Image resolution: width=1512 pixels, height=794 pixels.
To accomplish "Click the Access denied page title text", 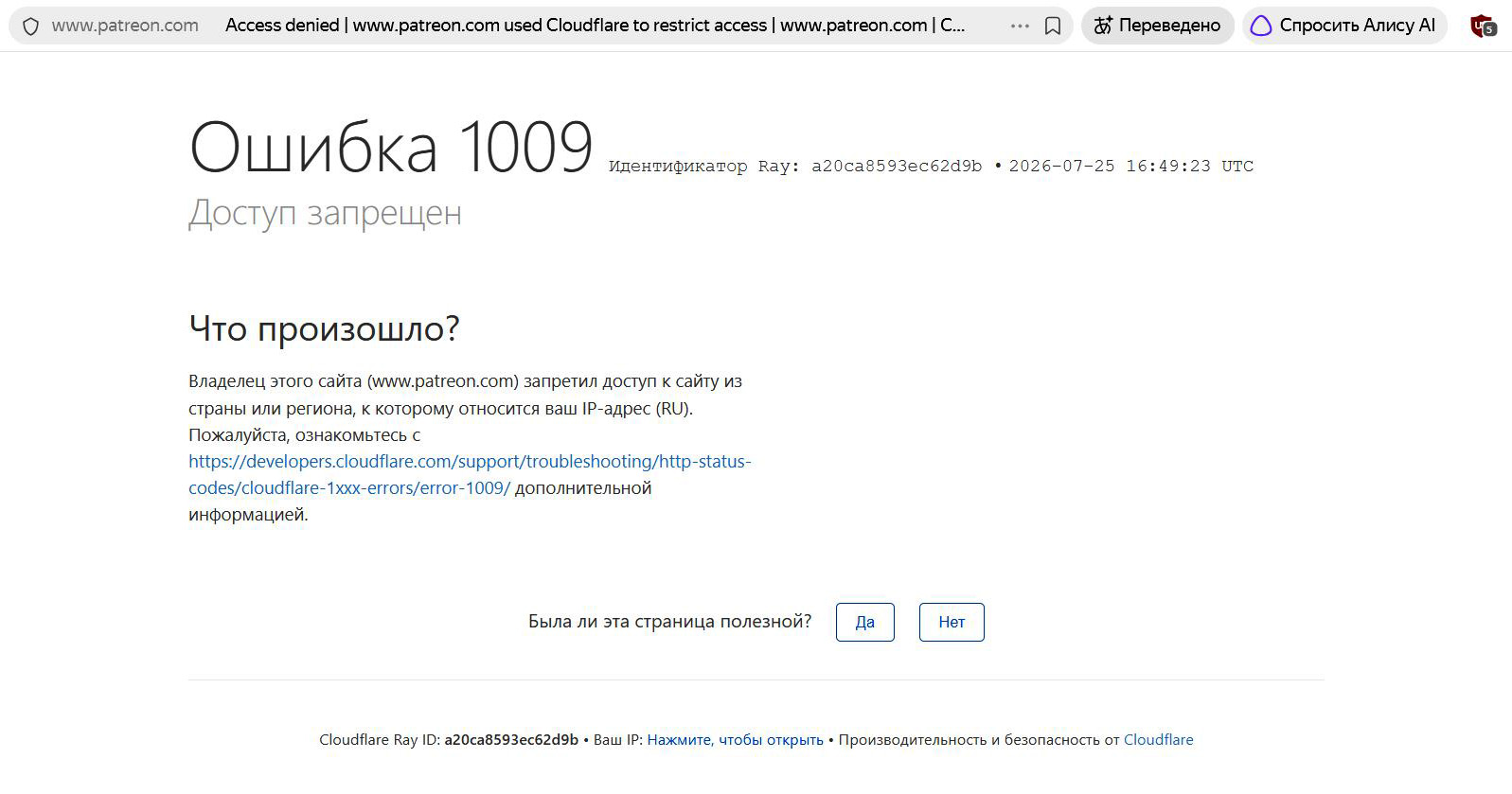I will point(596,26).
